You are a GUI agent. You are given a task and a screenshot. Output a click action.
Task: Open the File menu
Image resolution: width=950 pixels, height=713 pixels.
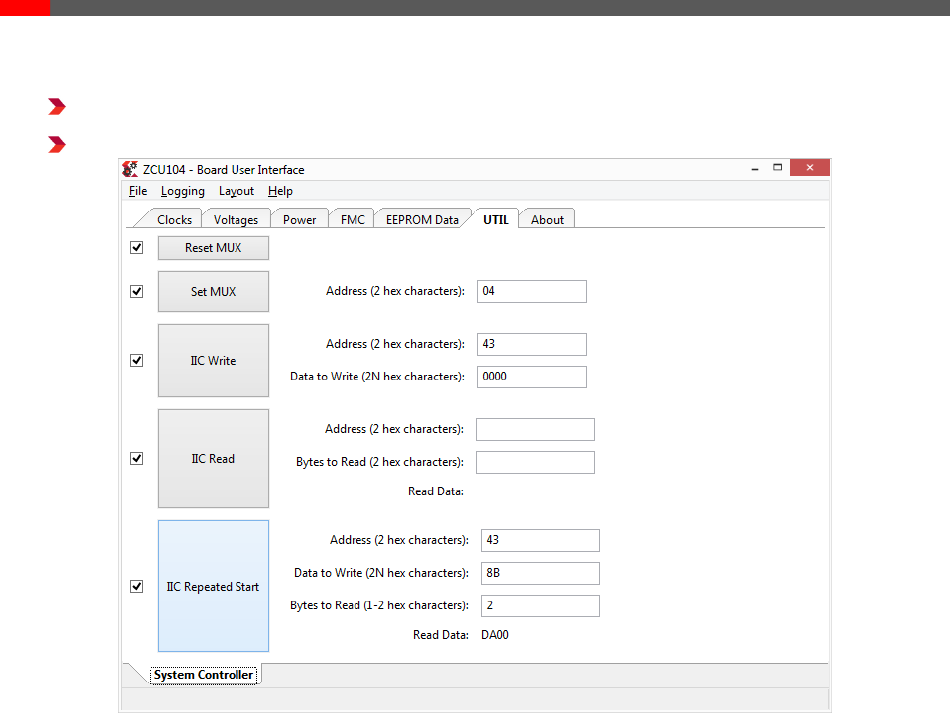138,191
